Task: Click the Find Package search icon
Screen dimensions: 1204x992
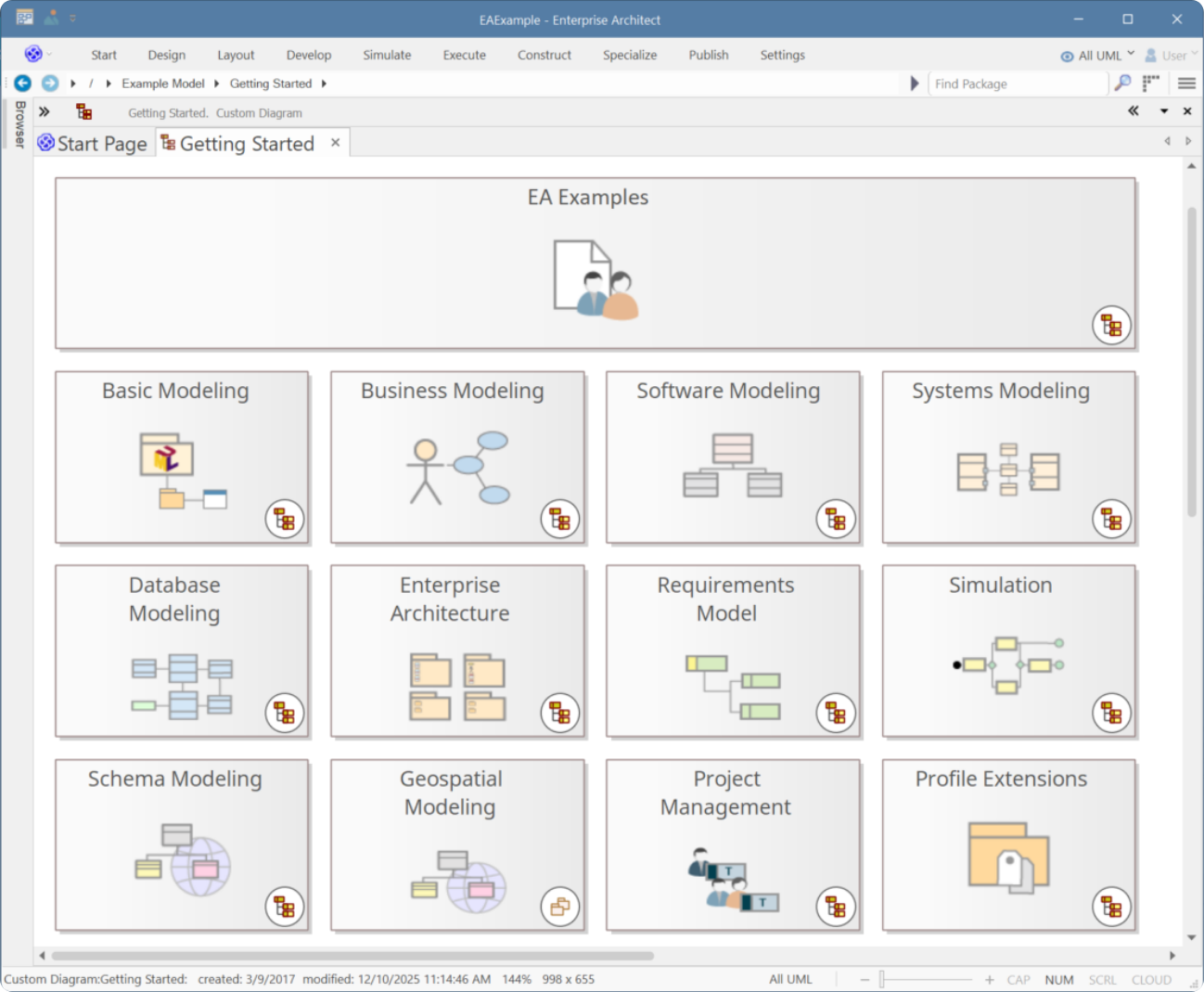Action: coord(1122,84)
